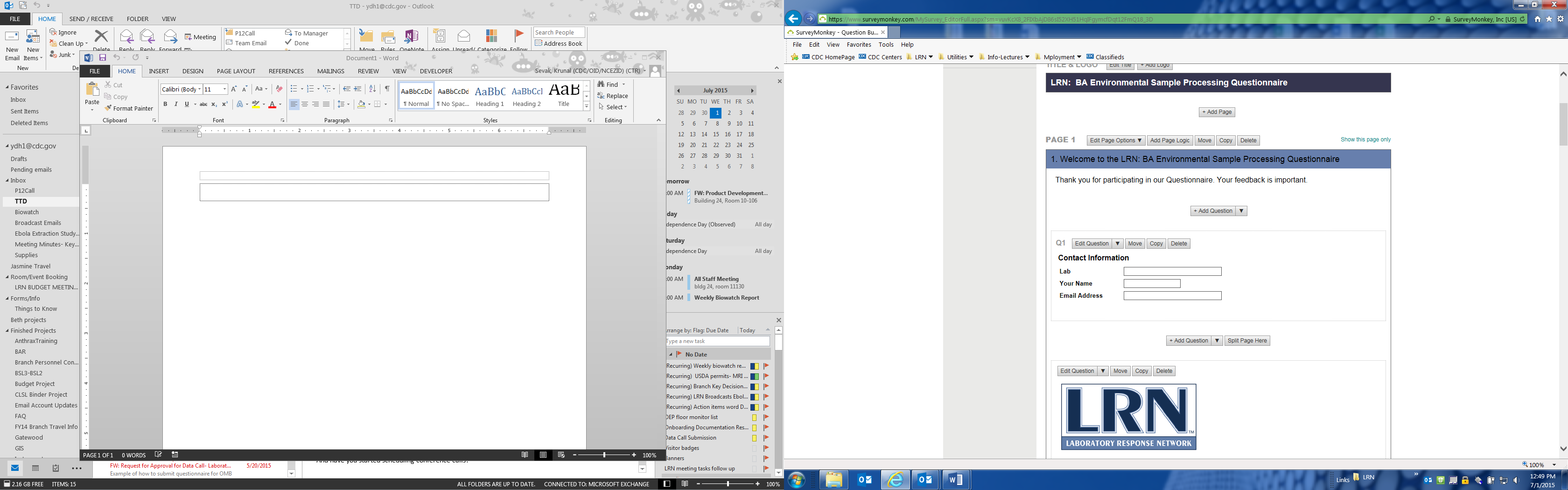Image resolution: width=1568 pixels, height=490 pixels.
Task: Click the Clear All Formatting eraser icon
Action: click(x=279, y=89)
